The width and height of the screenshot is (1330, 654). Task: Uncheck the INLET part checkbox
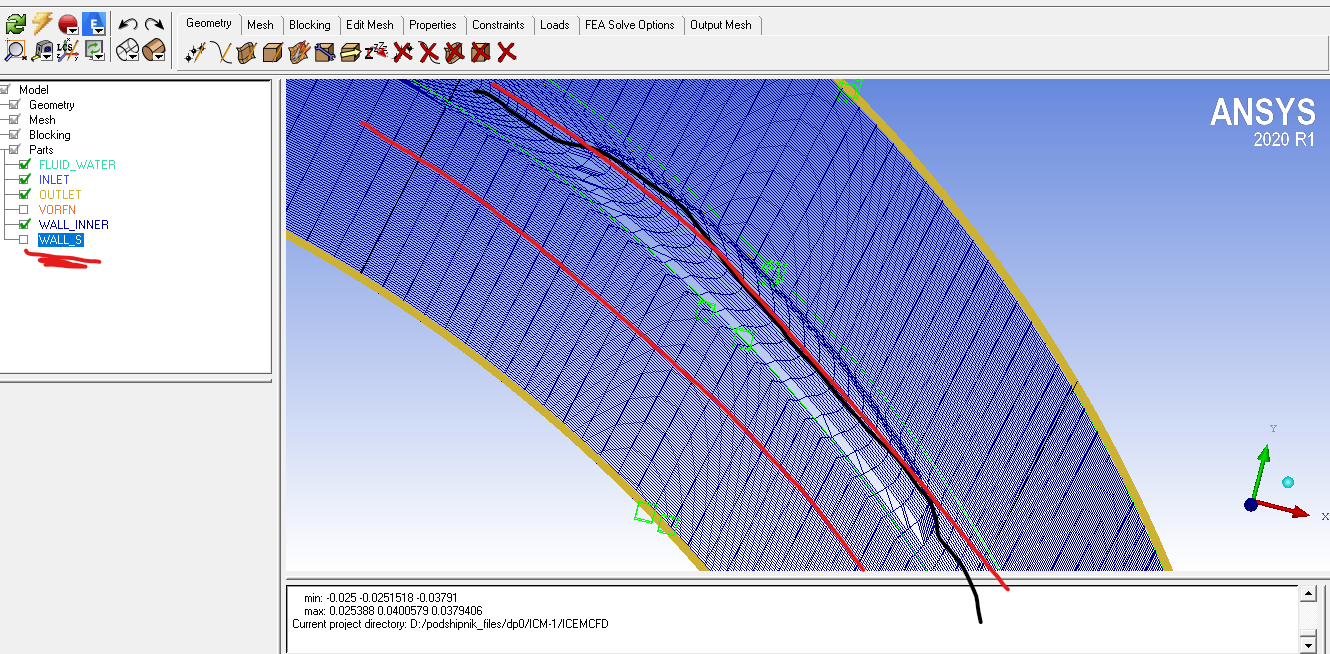24,180
